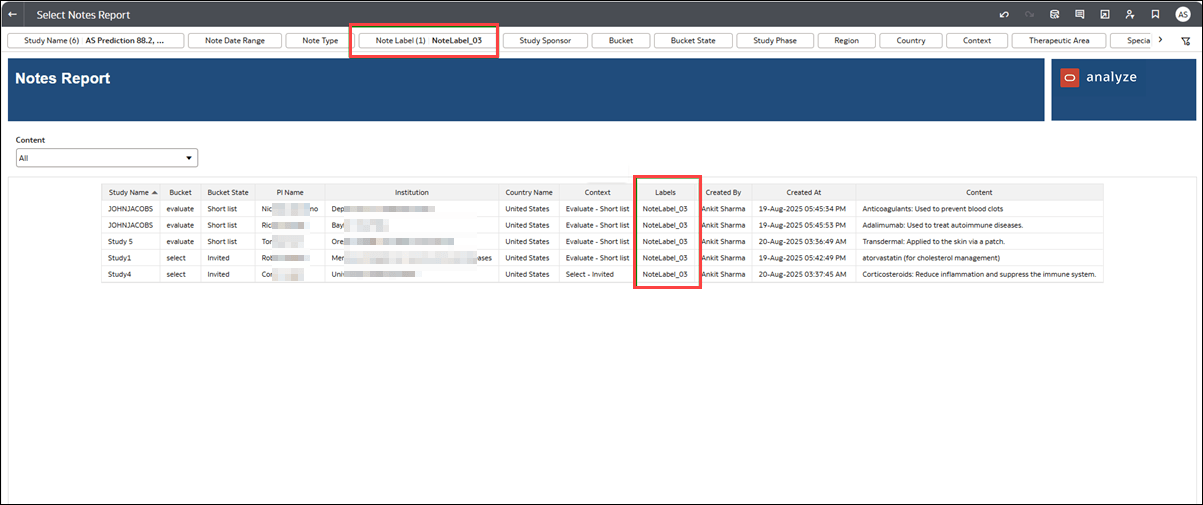Click the Bucket State column header

coord(228,192)
